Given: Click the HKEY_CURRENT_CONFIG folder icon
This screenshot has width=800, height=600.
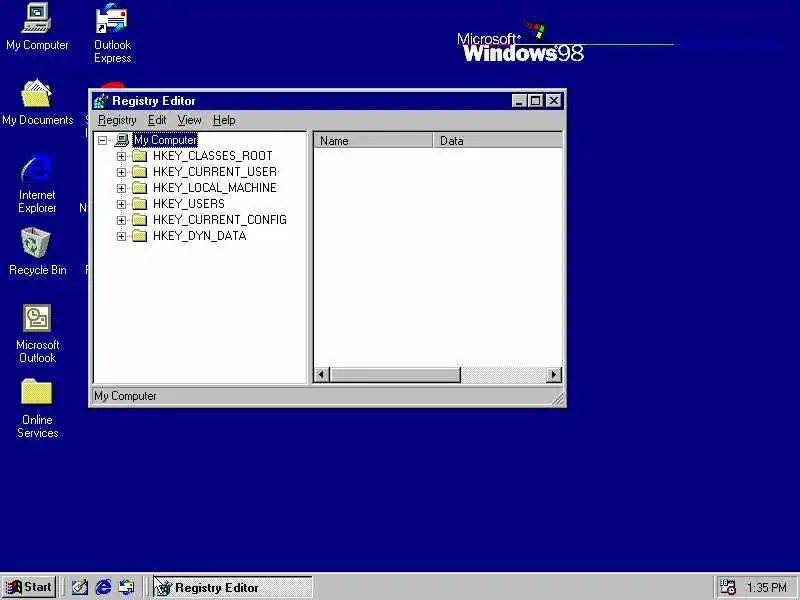Looking at the screenshot, I should (x=140, y=220).
